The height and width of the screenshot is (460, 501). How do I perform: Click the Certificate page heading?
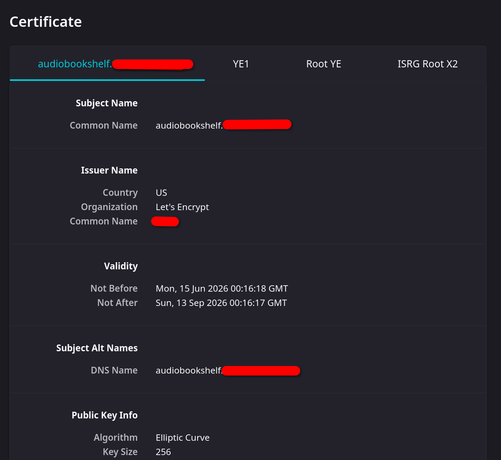(46, 22)
